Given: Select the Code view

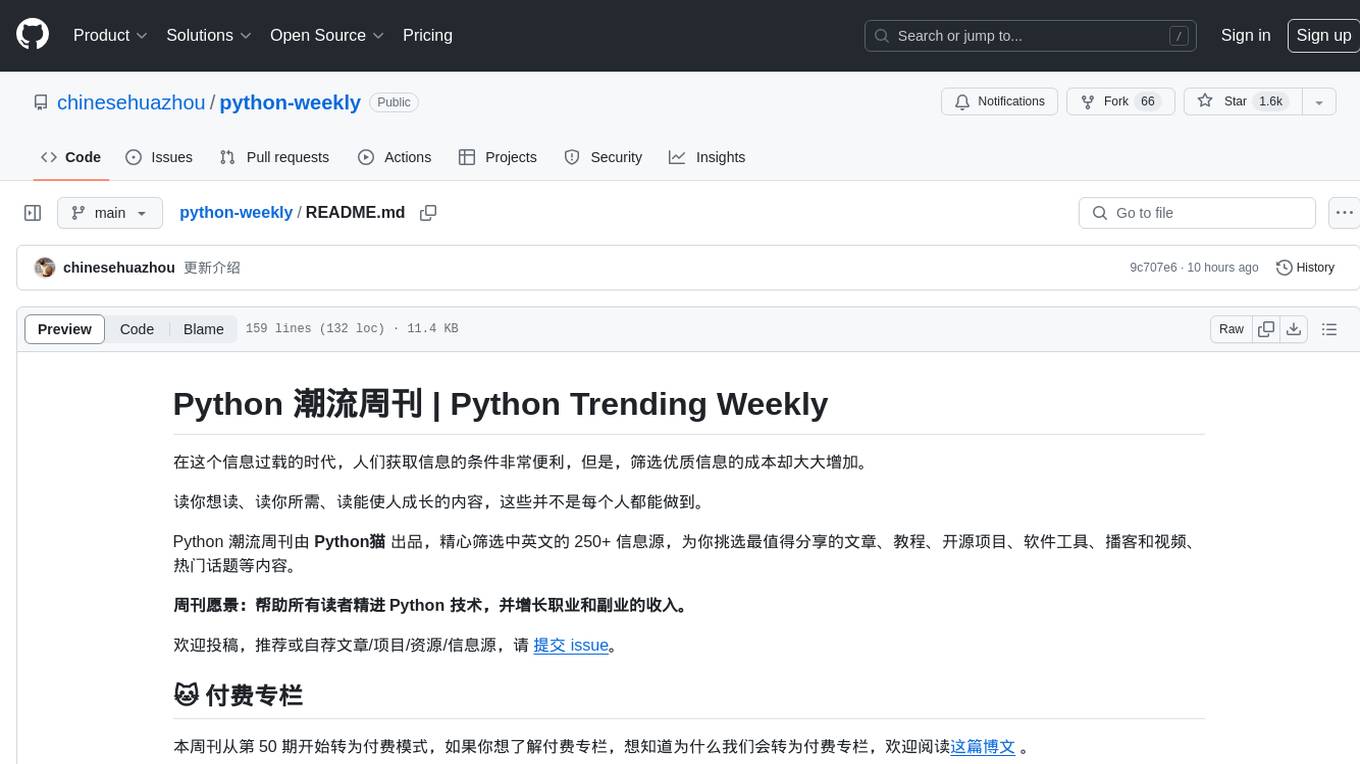Looking at the screenshot, I should (x=137, y=329).
